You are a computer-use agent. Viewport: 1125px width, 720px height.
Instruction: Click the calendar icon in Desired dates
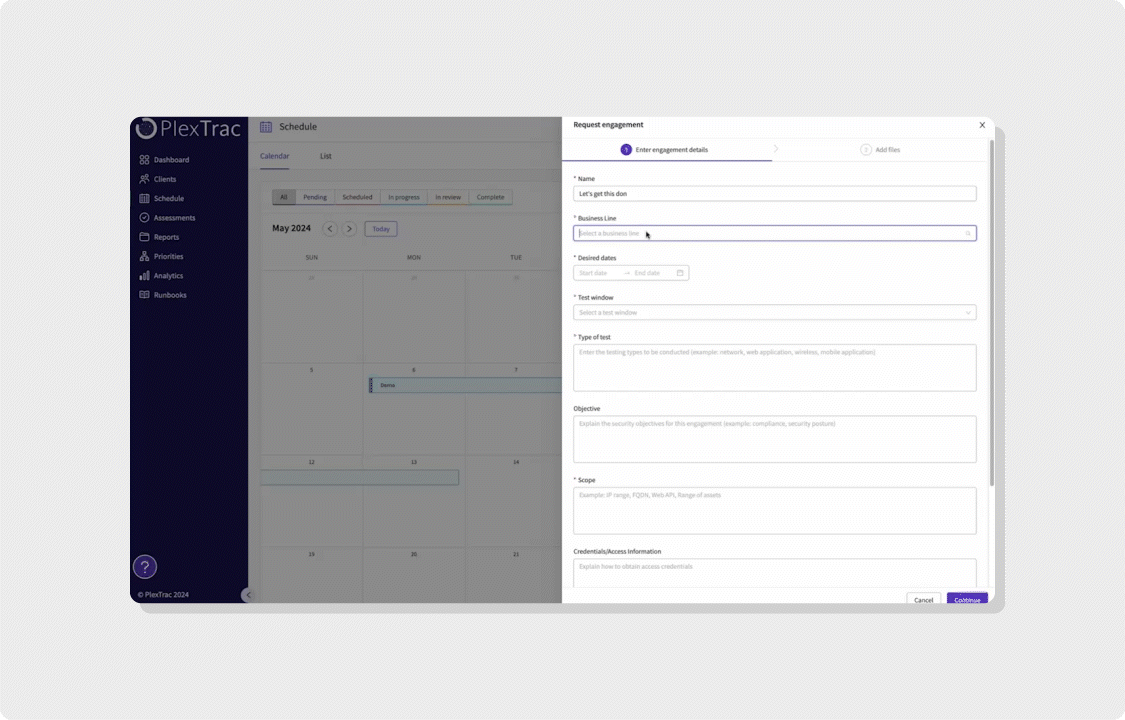pyautogui.click(x=680, y=273)
